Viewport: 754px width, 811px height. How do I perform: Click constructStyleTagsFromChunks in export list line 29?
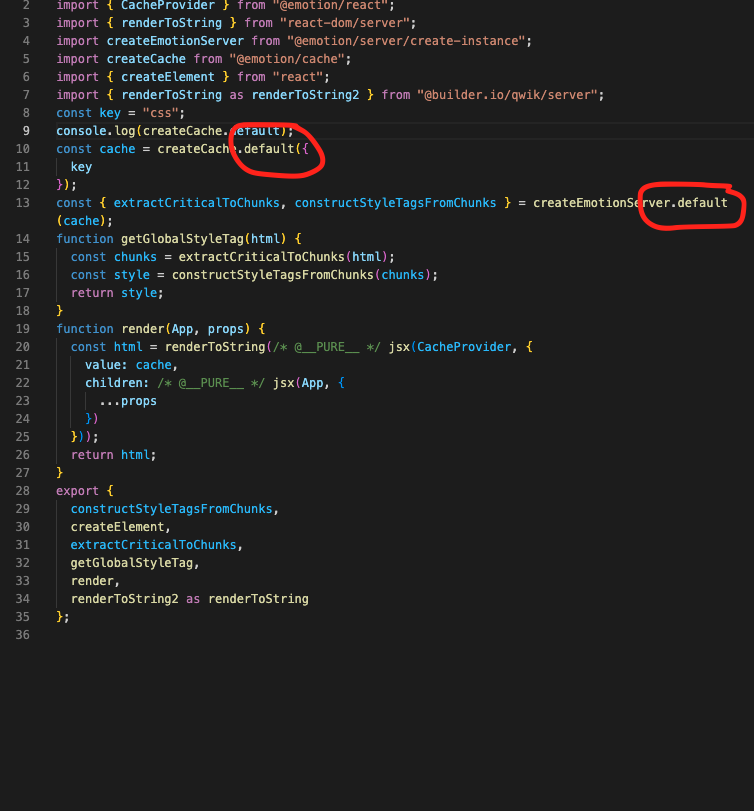pyautogui.click(x=171, y=509)
